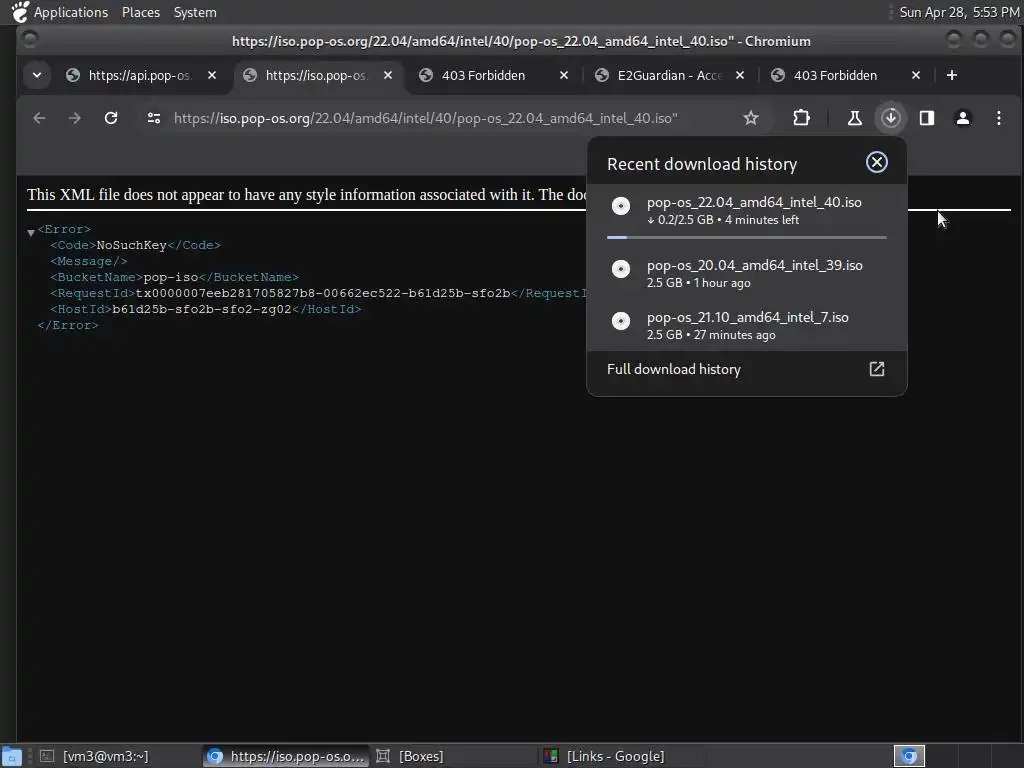Open site information icon in address bar
This screenshot has height=768, width=1024.
[x=154, y=118]
